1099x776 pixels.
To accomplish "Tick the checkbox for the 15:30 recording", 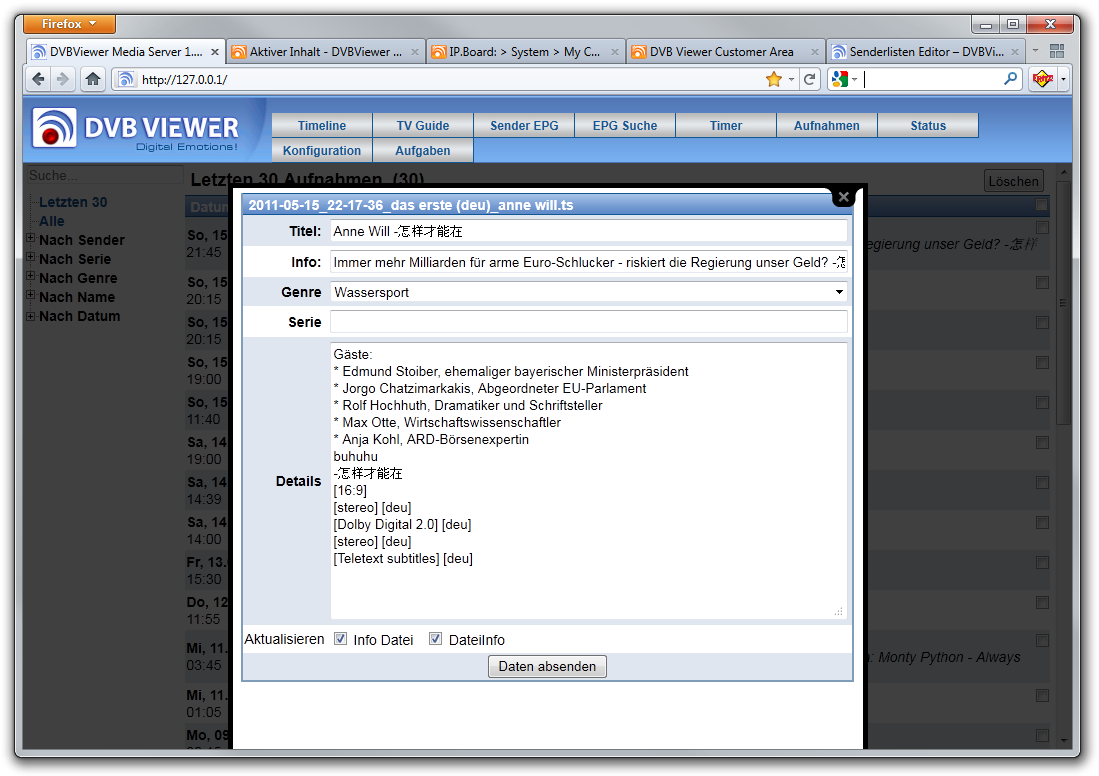I will pos(1042,562).
